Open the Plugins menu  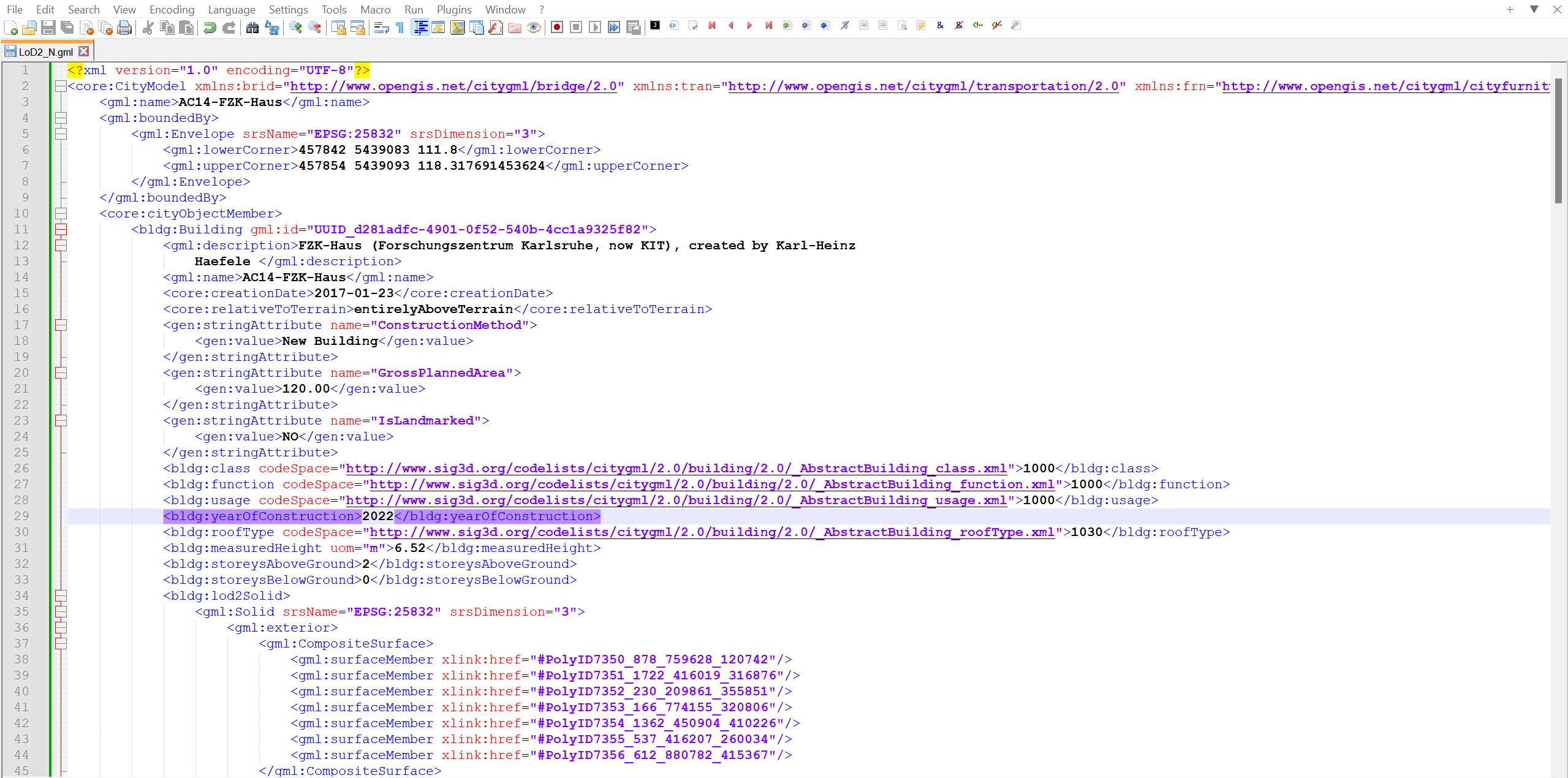454,9
